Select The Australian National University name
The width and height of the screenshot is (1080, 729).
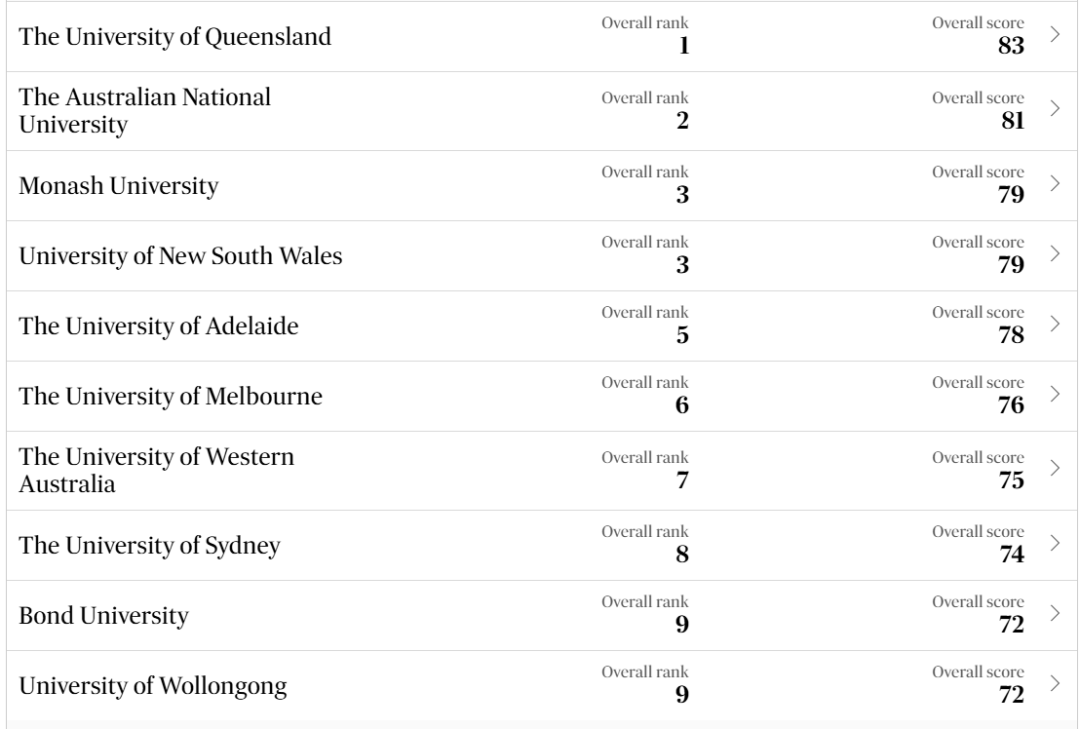[145, 111]
